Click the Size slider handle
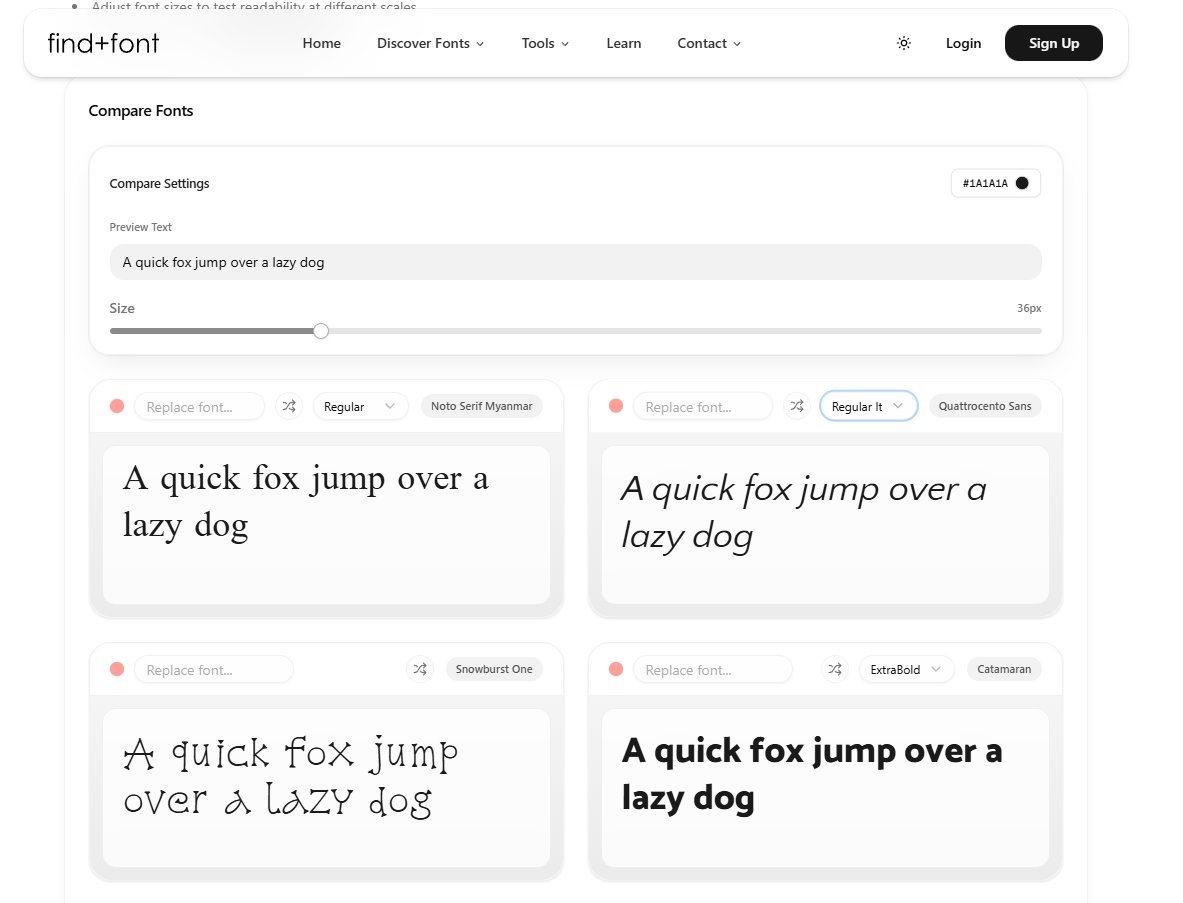The height and width of the screenshot is (903, 1183). point(321,331)
